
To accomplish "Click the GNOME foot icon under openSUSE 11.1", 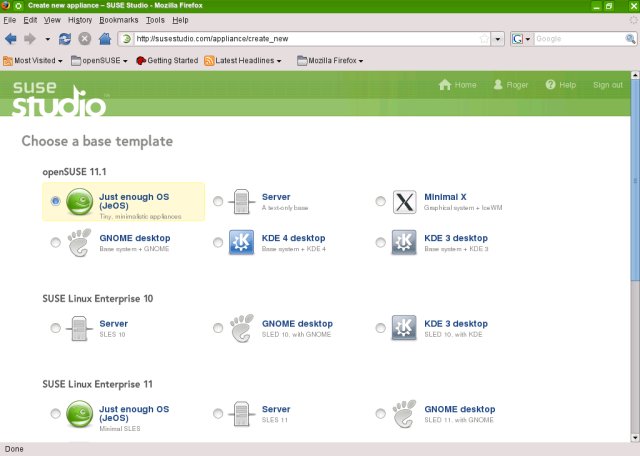I will click(x=79, y=242).
